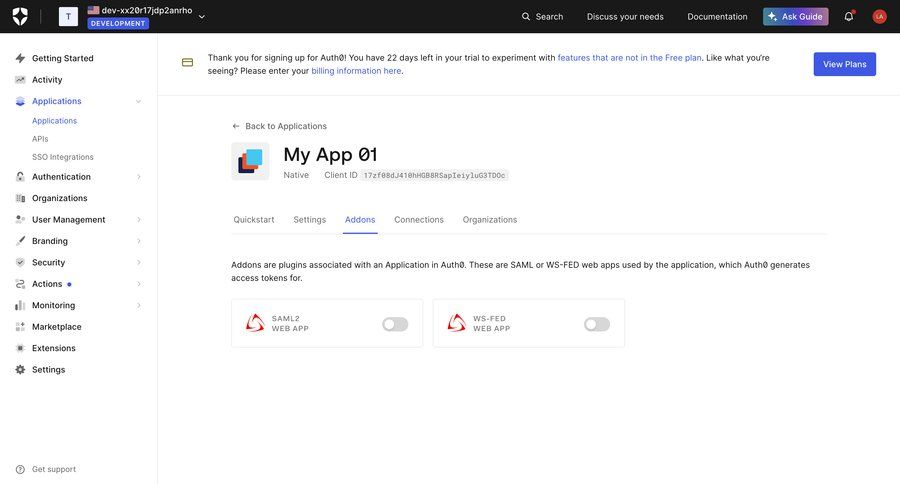Click the Getting Started lightning icon
Image resolution: width=900 pixels, height=484 pixels.
pos(20,58)
